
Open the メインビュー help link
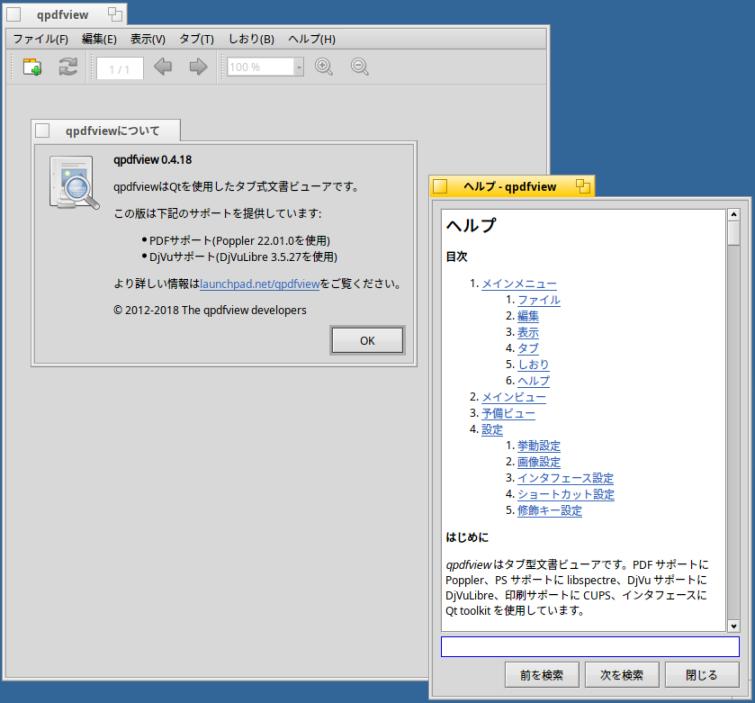pos(514,397)
